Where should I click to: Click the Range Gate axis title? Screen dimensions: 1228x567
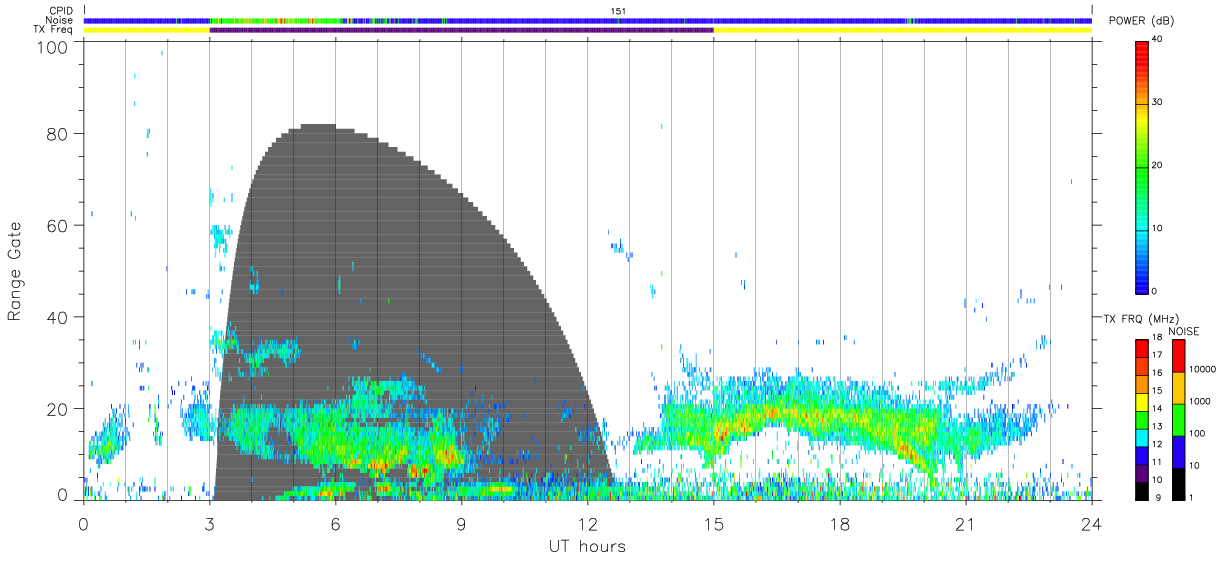(15, 272)
